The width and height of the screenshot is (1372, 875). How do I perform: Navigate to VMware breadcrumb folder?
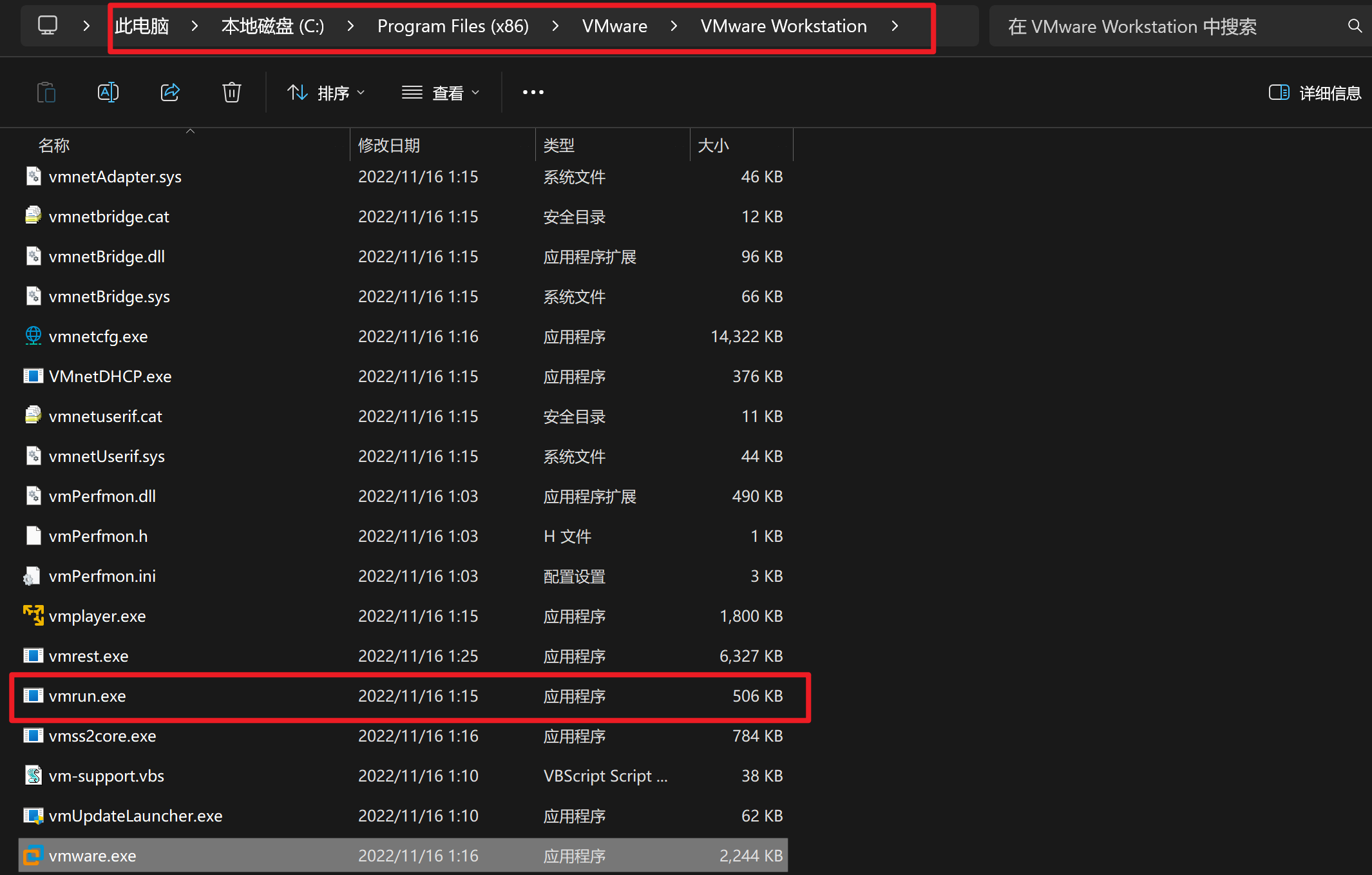tap(614, 26)
